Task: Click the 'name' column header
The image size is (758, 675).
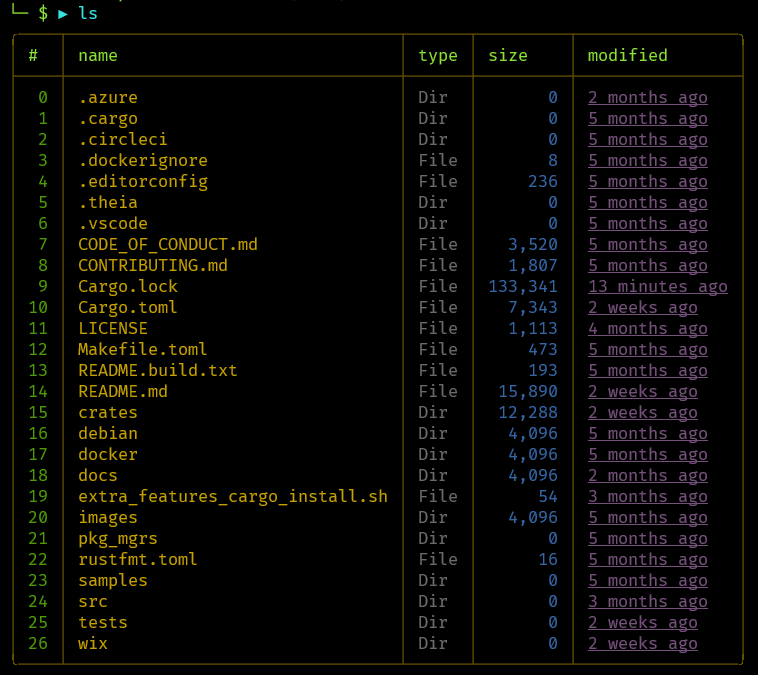Action: (98, 56)
